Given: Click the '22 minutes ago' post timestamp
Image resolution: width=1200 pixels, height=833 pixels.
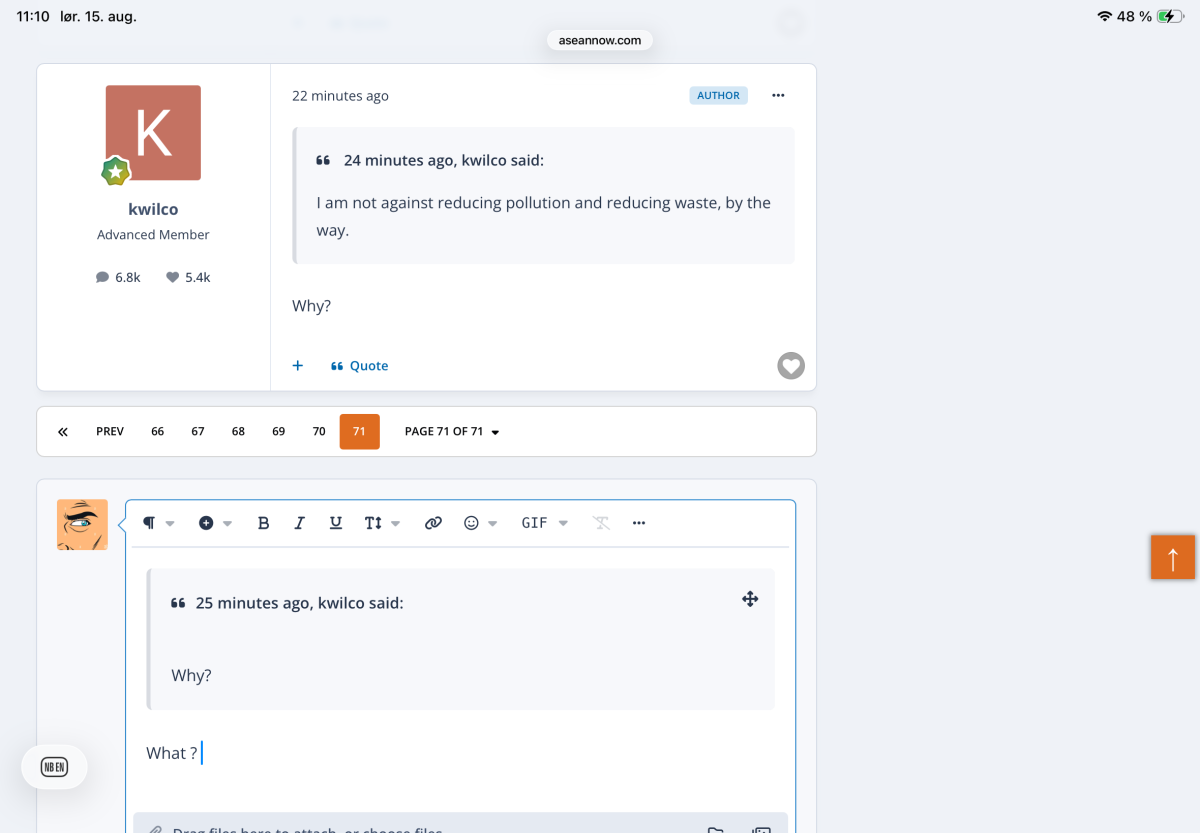Looking at the screenshot, I should [x=340, y=96].
